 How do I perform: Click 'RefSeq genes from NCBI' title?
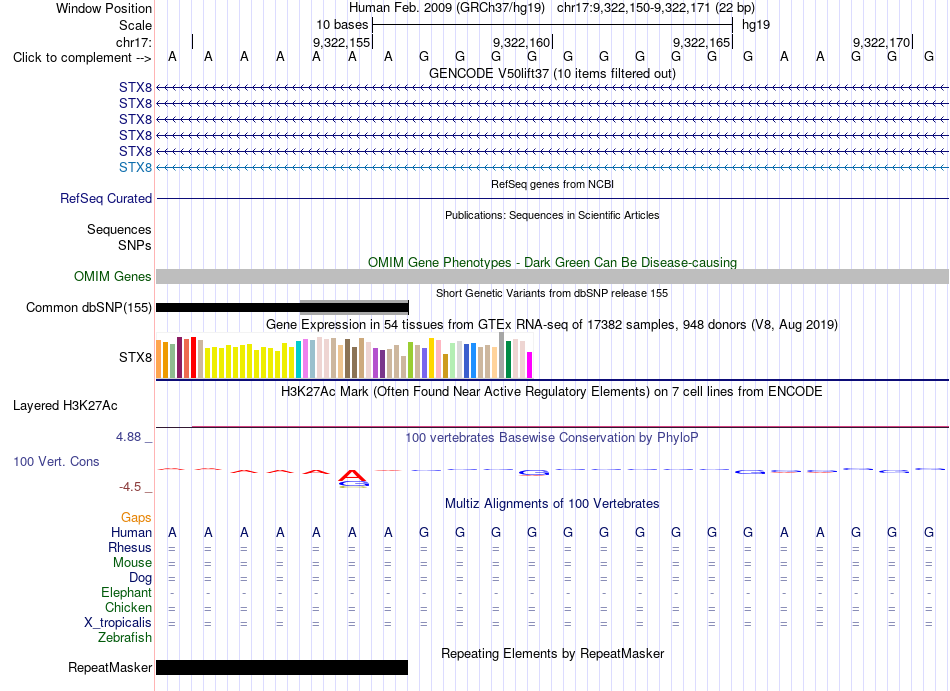point(552,184)
